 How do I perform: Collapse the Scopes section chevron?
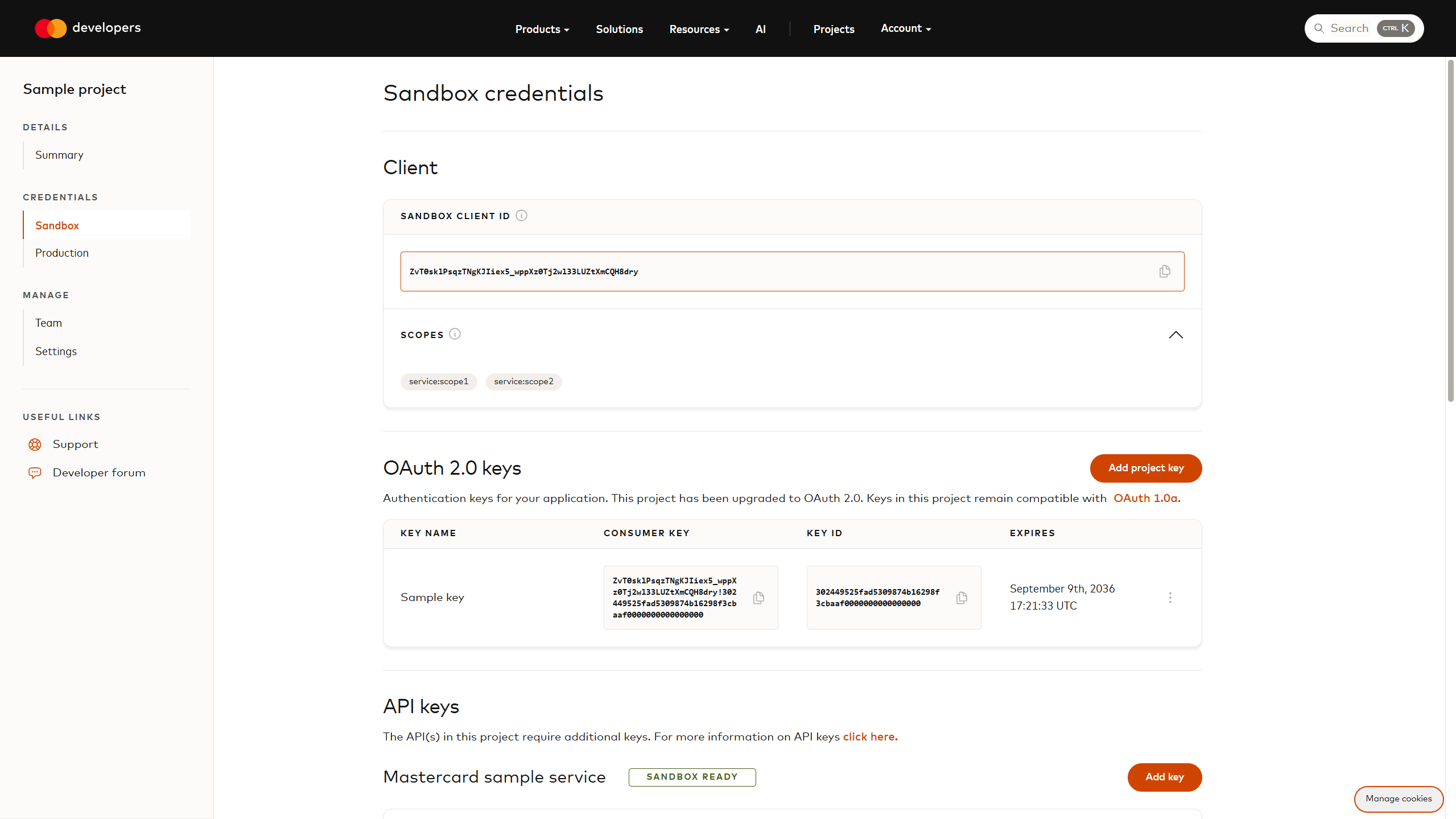tap(1175, 335)
